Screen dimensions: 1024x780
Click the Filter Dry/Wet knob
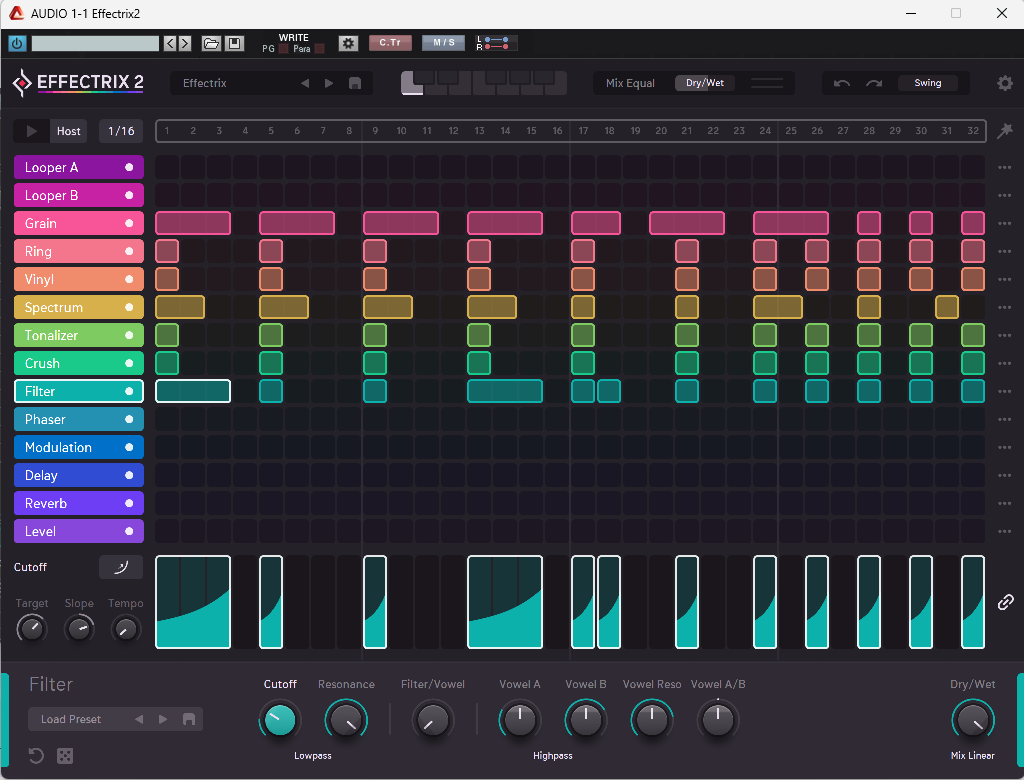(x=973, y=721)
